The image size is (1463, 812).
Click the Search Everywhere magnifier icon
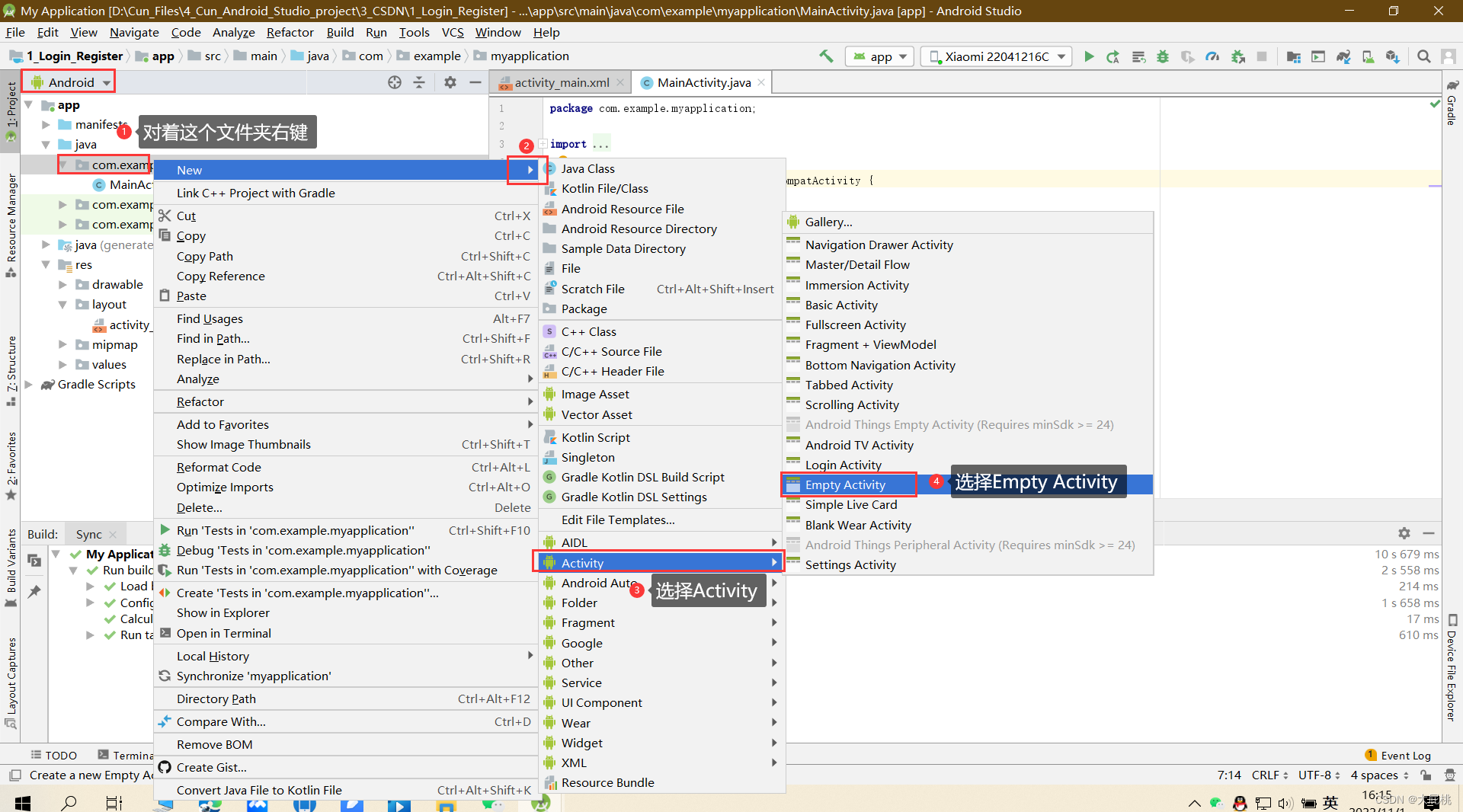[1423, 56]
